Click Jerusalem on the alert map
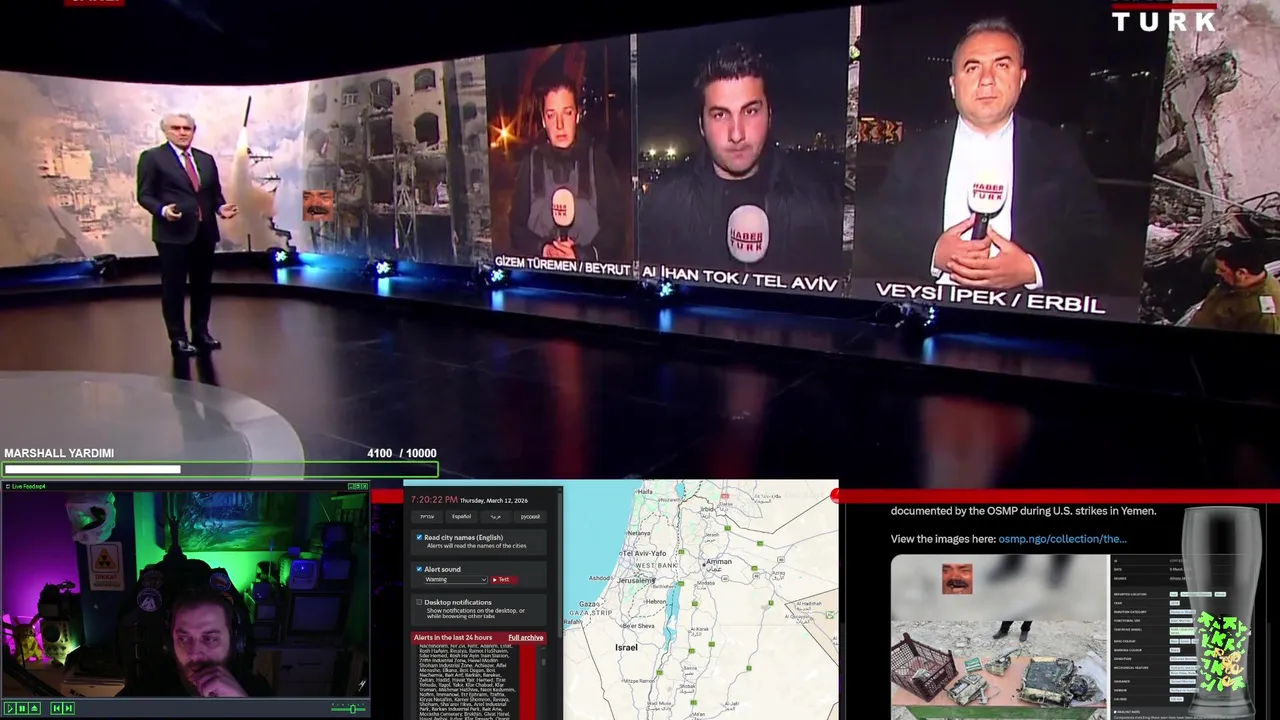The width and height of the screenshot is (1280, 720). click(x=636, y=581)
